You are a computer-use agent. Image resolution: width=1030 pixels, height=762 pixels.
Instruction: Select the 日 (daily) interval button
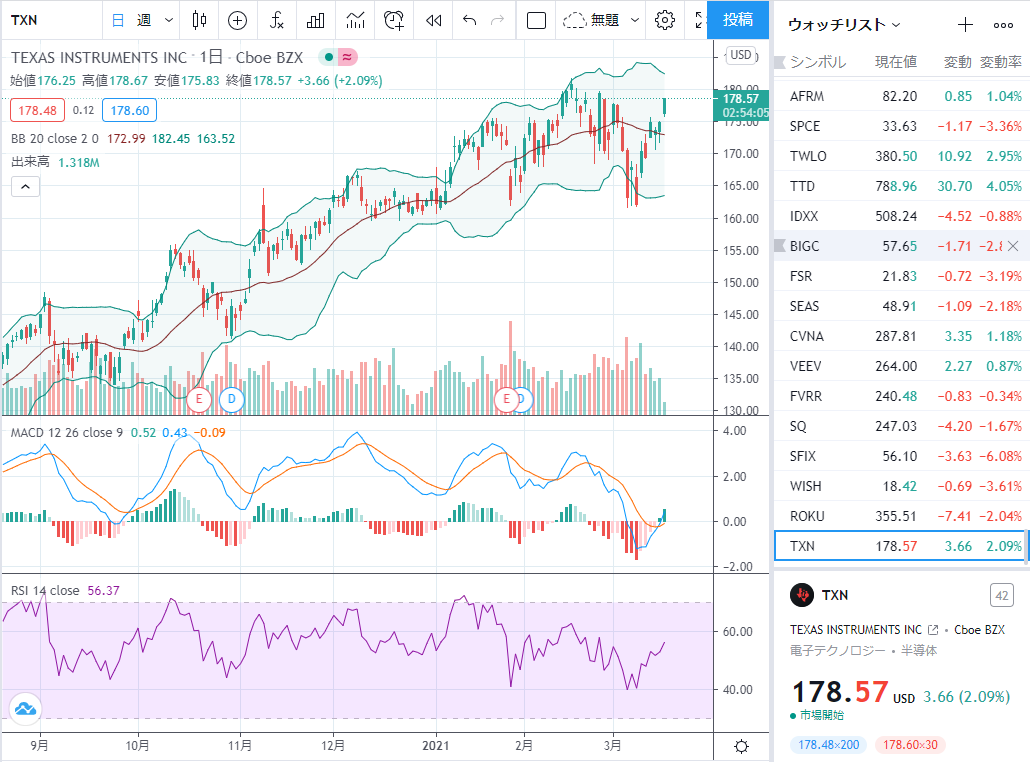coord(118,20)
